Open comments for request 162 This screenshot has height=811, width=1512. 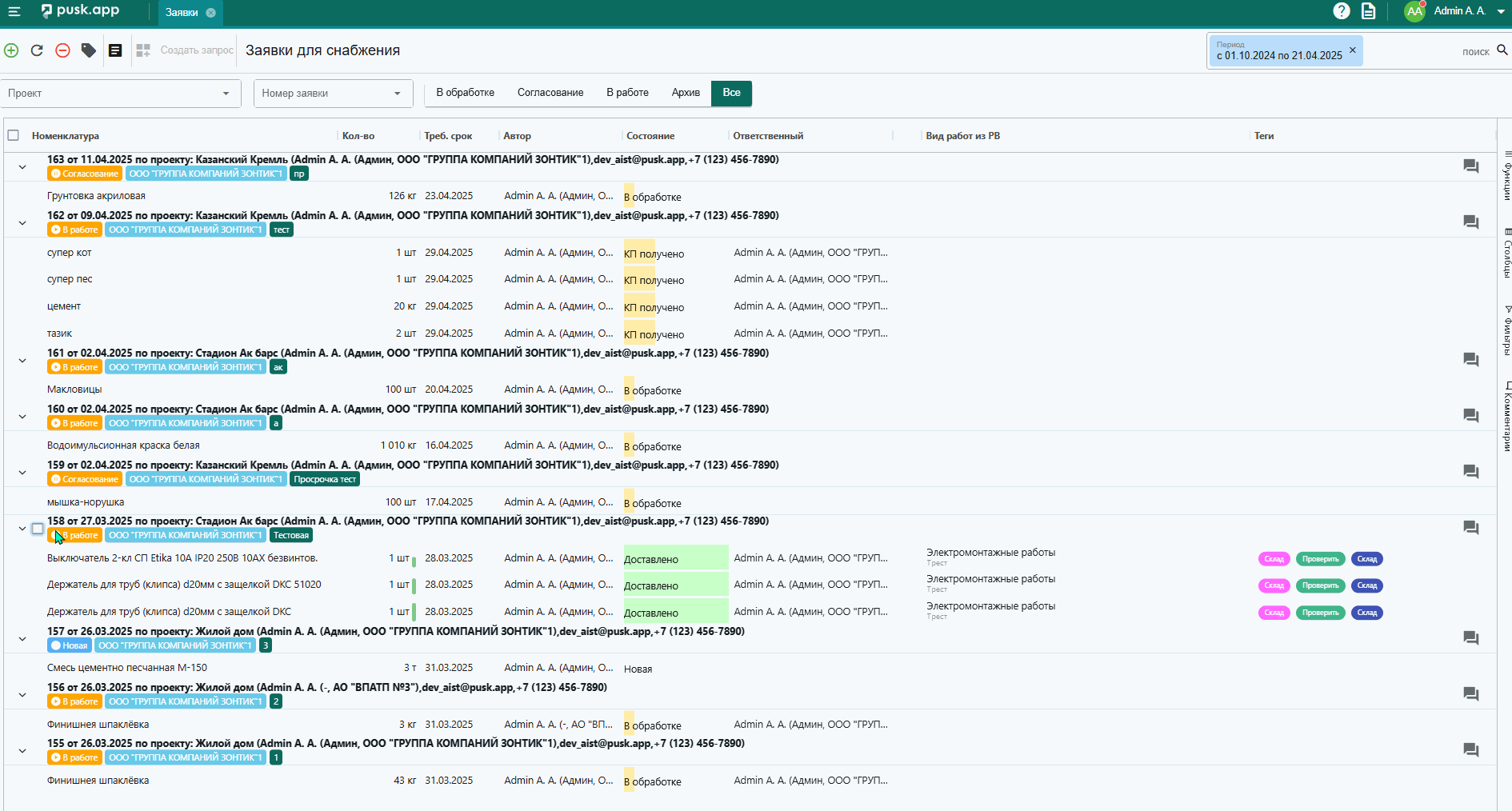[1470, 222]
